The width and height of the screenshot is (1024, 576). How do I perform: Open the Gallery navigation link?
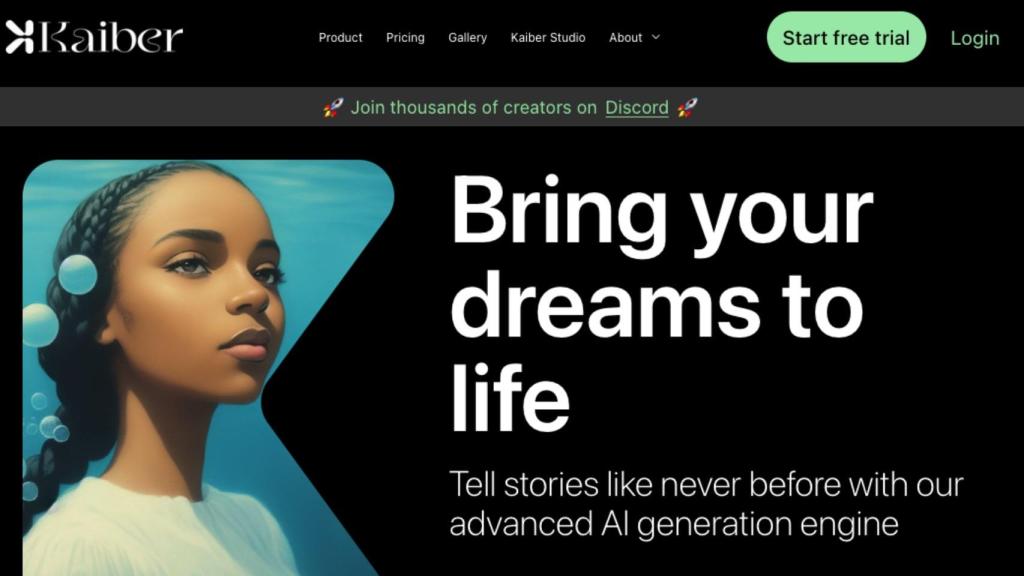468,38
